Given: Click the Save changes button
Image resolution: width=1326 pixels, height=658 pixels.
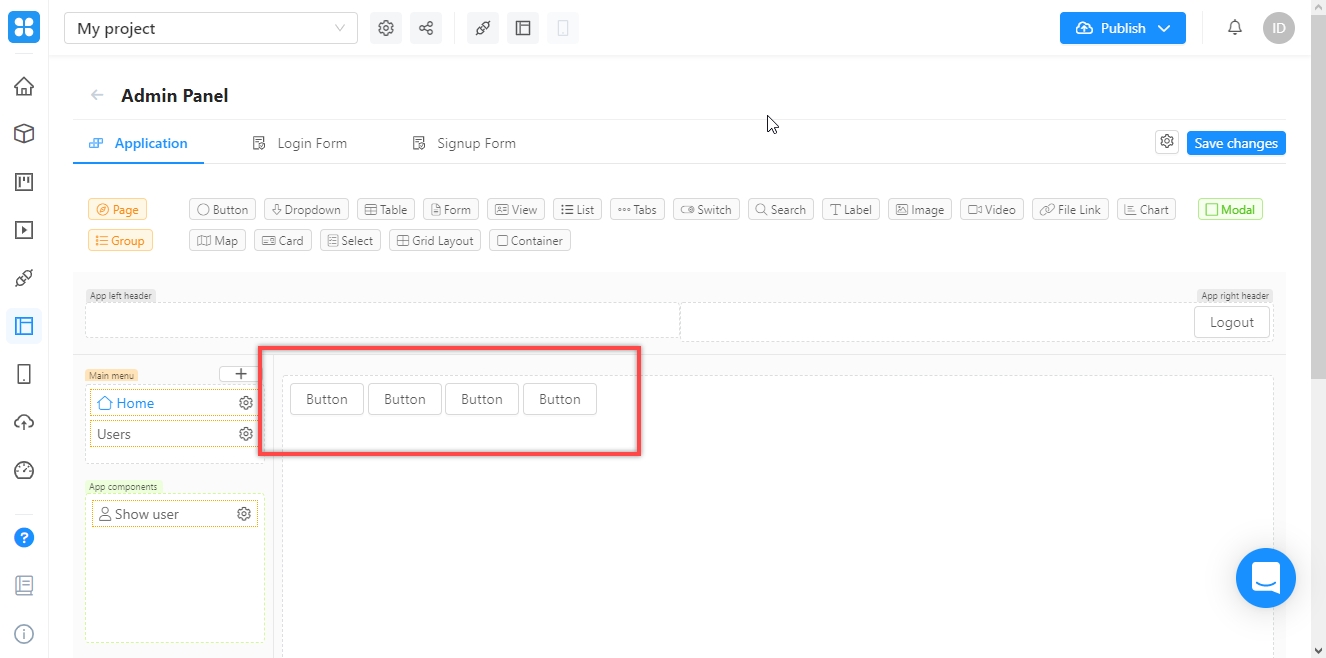Looking at the screenshot, I should pos(1235,143).
